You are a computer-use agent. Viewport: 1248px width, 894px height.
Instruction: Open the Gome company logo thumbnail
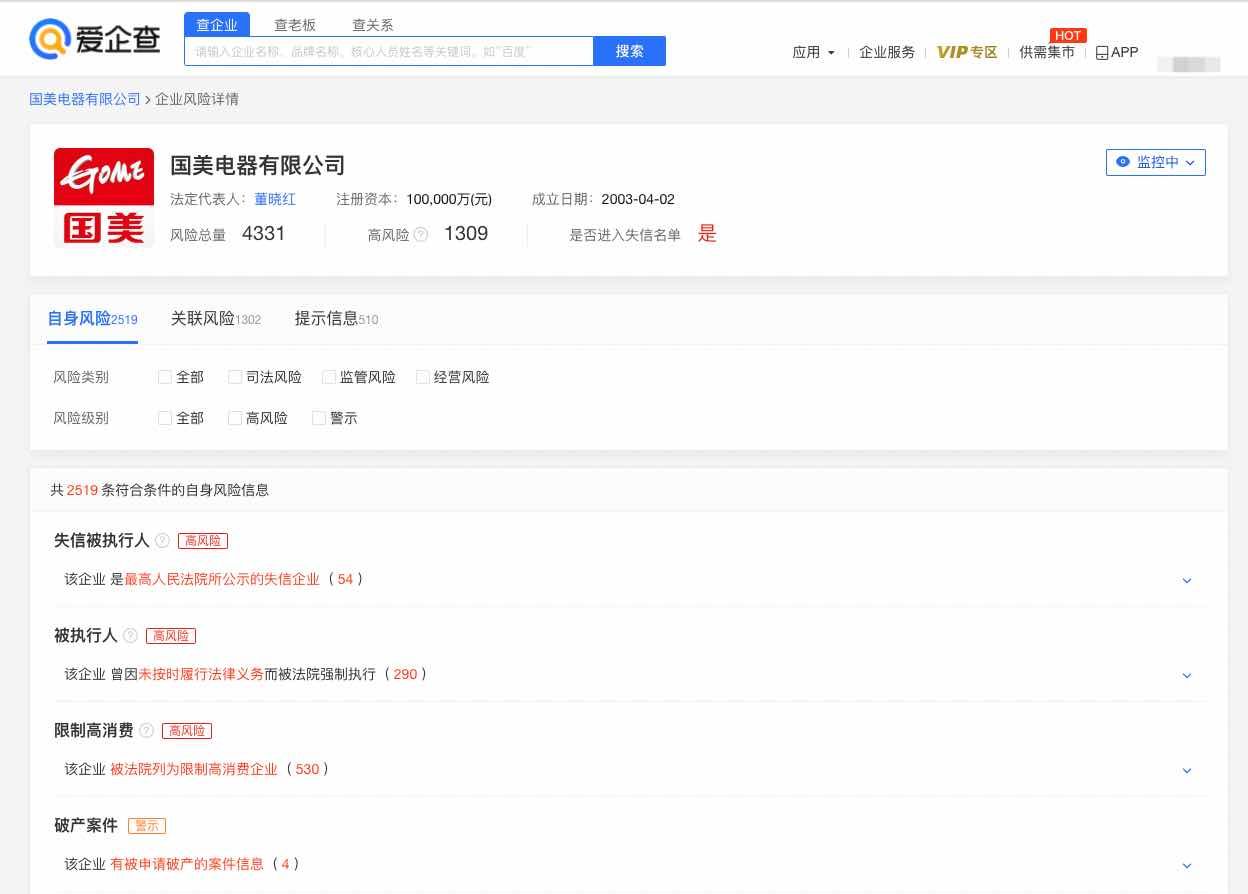point(104,197)
